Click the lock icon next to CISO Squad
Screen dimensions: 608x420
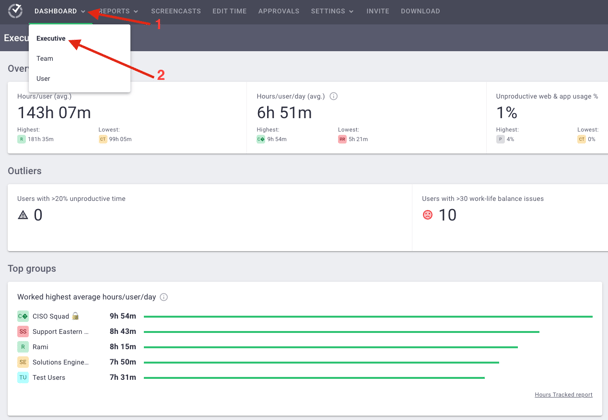point(76,316)
